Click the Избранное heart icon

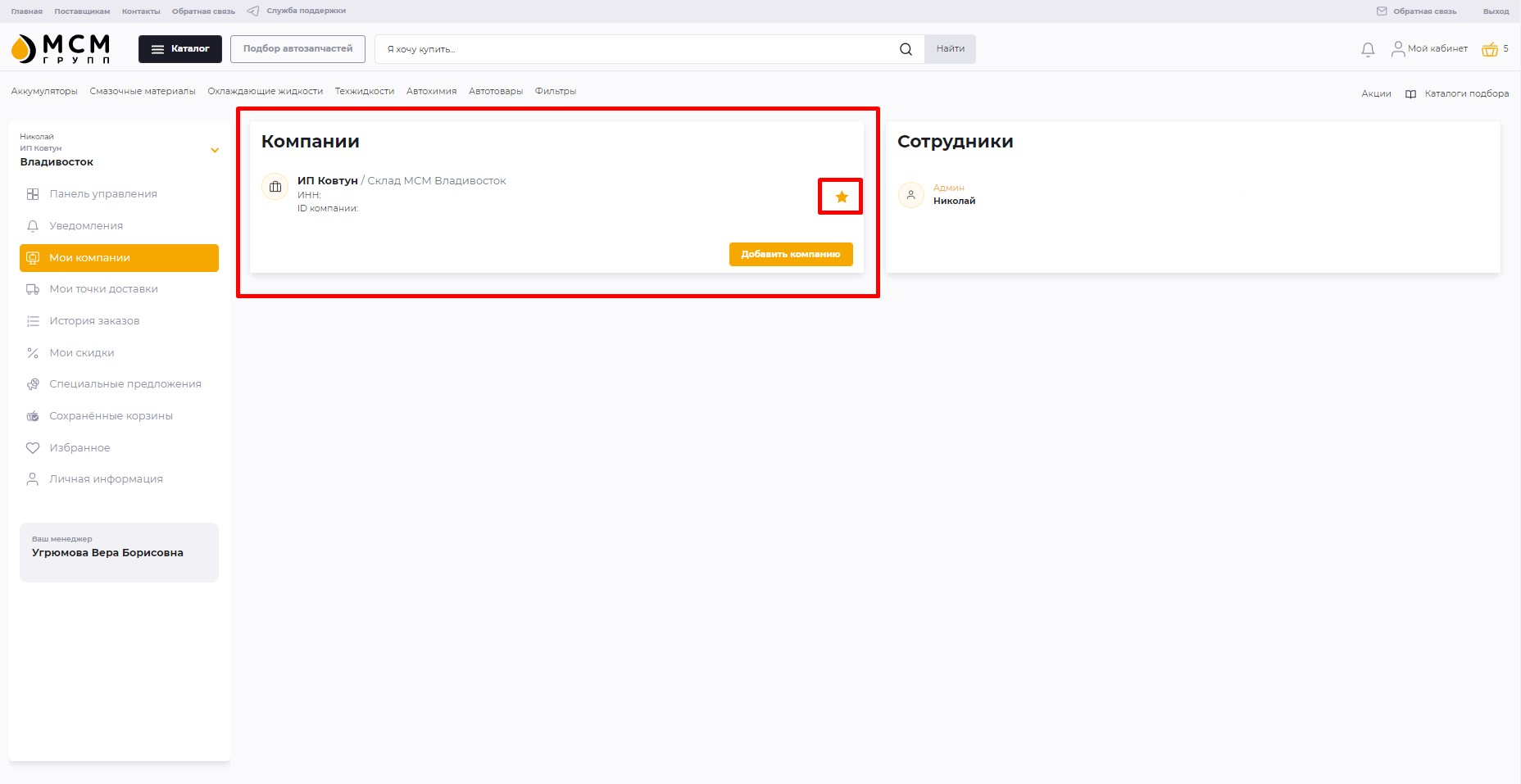pos(33,448)
